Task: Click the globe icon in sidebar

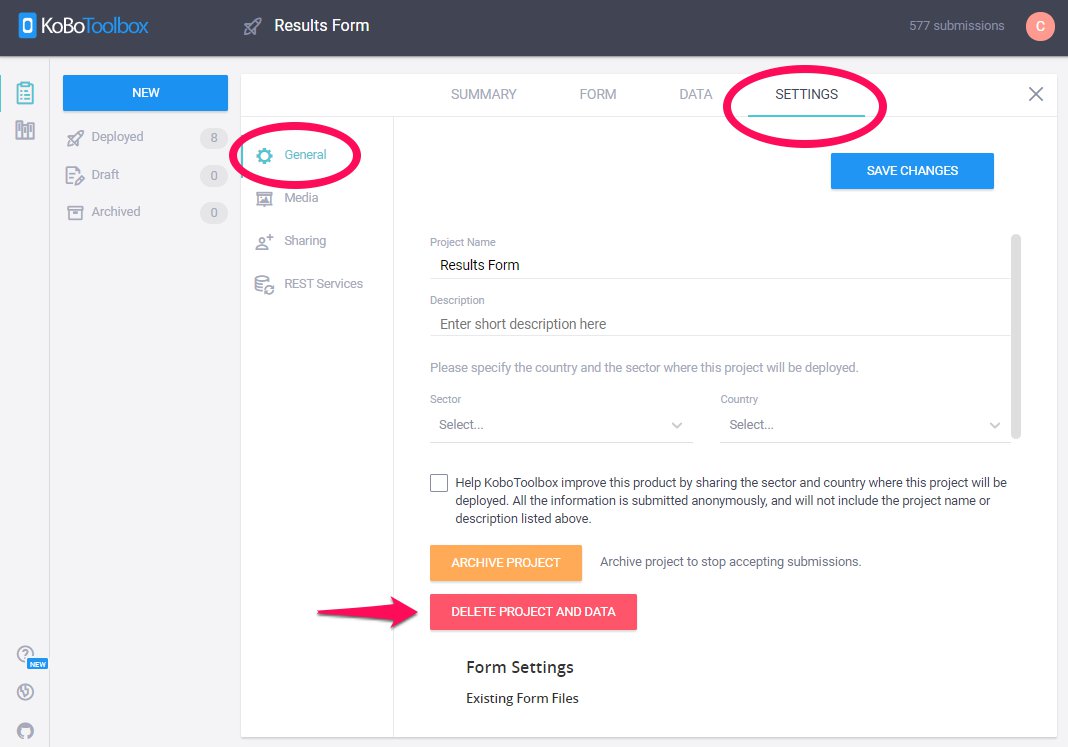Action: pos(26,692)
